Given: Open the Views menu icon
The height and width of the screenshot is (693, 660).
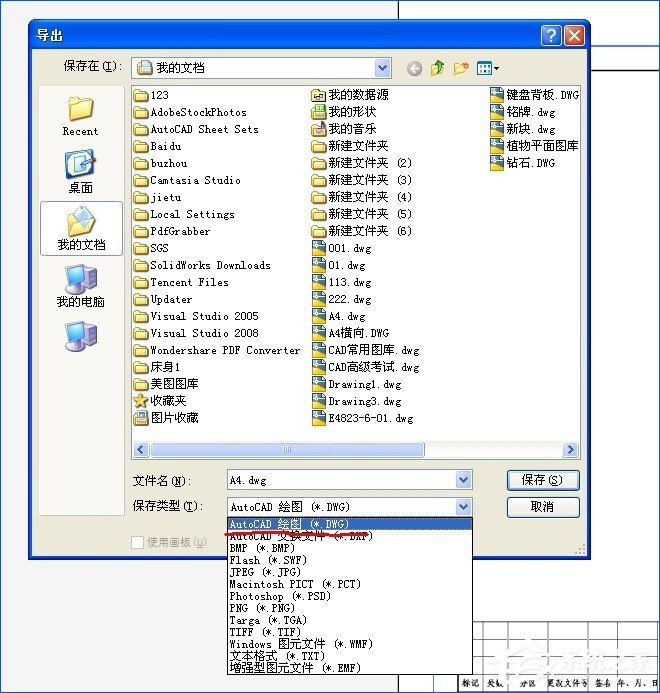Looking at the screenshot, I should pos(488,69).
